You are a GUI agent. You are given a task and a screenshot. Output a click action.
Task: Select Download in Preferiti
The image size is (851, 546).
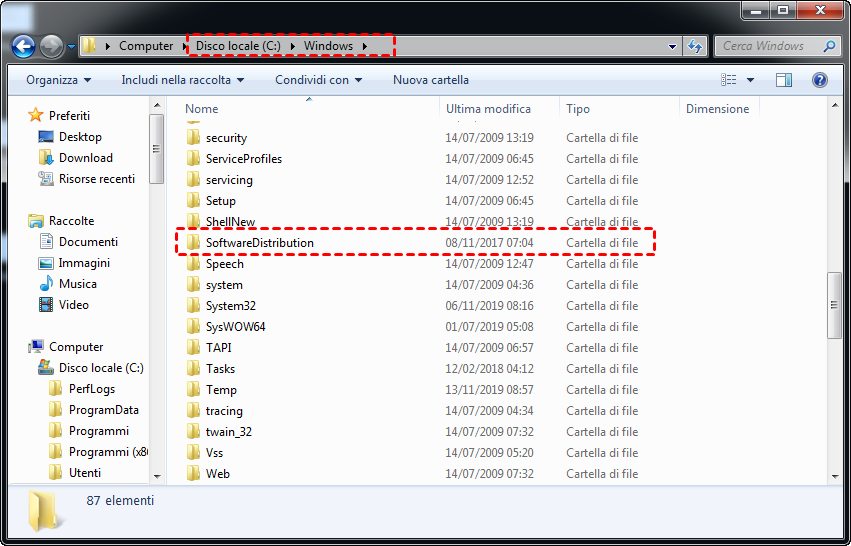[x=76, y=158]
